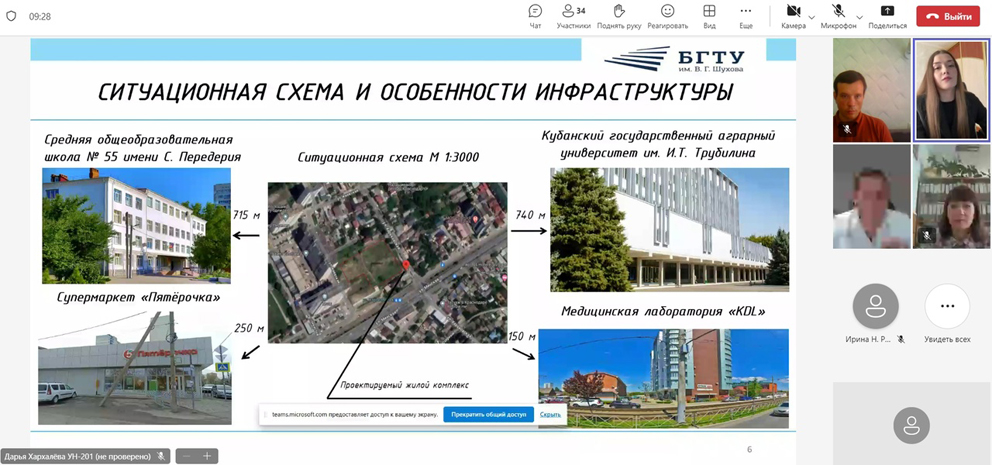Click the Проектируемый жилой комплекс label
Image resolution: width=992 pixels, height=465 pixels.
(x=405, y=385)
